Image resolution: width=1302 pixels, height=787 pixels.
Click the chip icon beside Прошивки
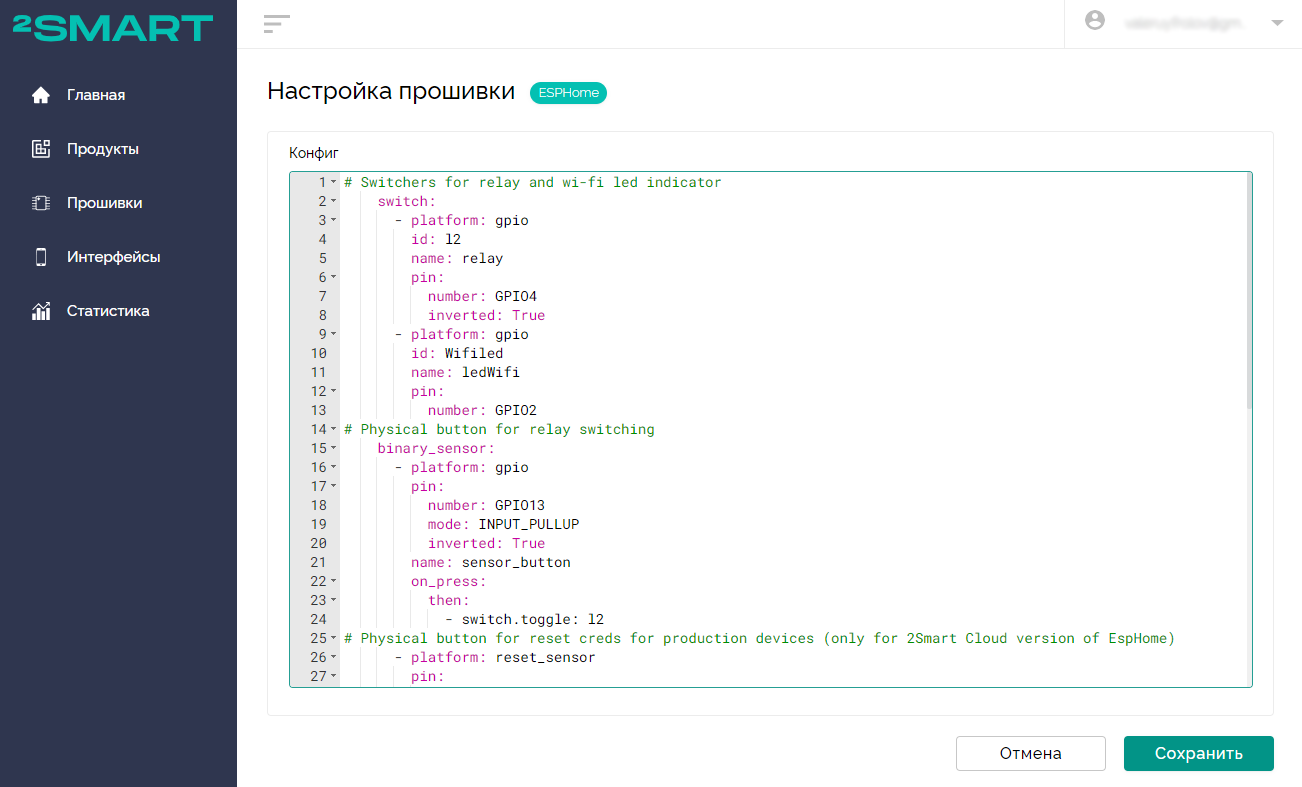tap(41, 203)
